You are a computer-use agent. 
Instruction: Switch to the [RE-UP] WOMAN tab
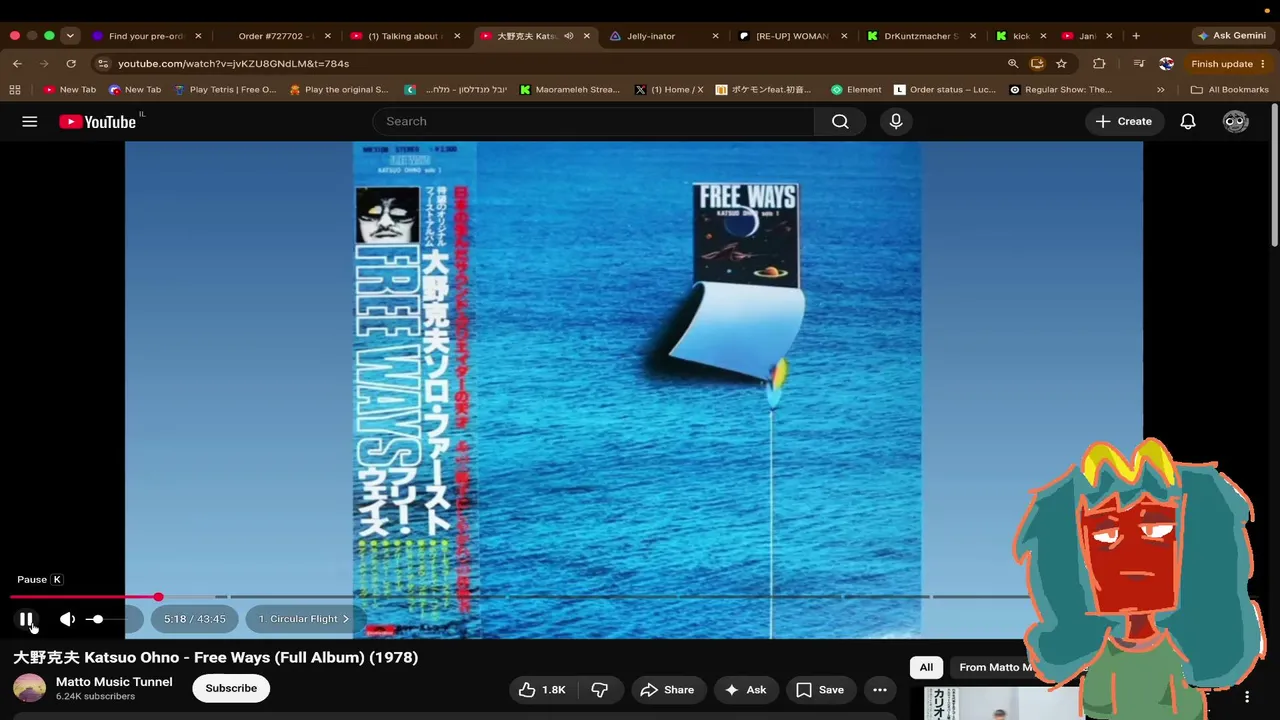click(792, 36)
